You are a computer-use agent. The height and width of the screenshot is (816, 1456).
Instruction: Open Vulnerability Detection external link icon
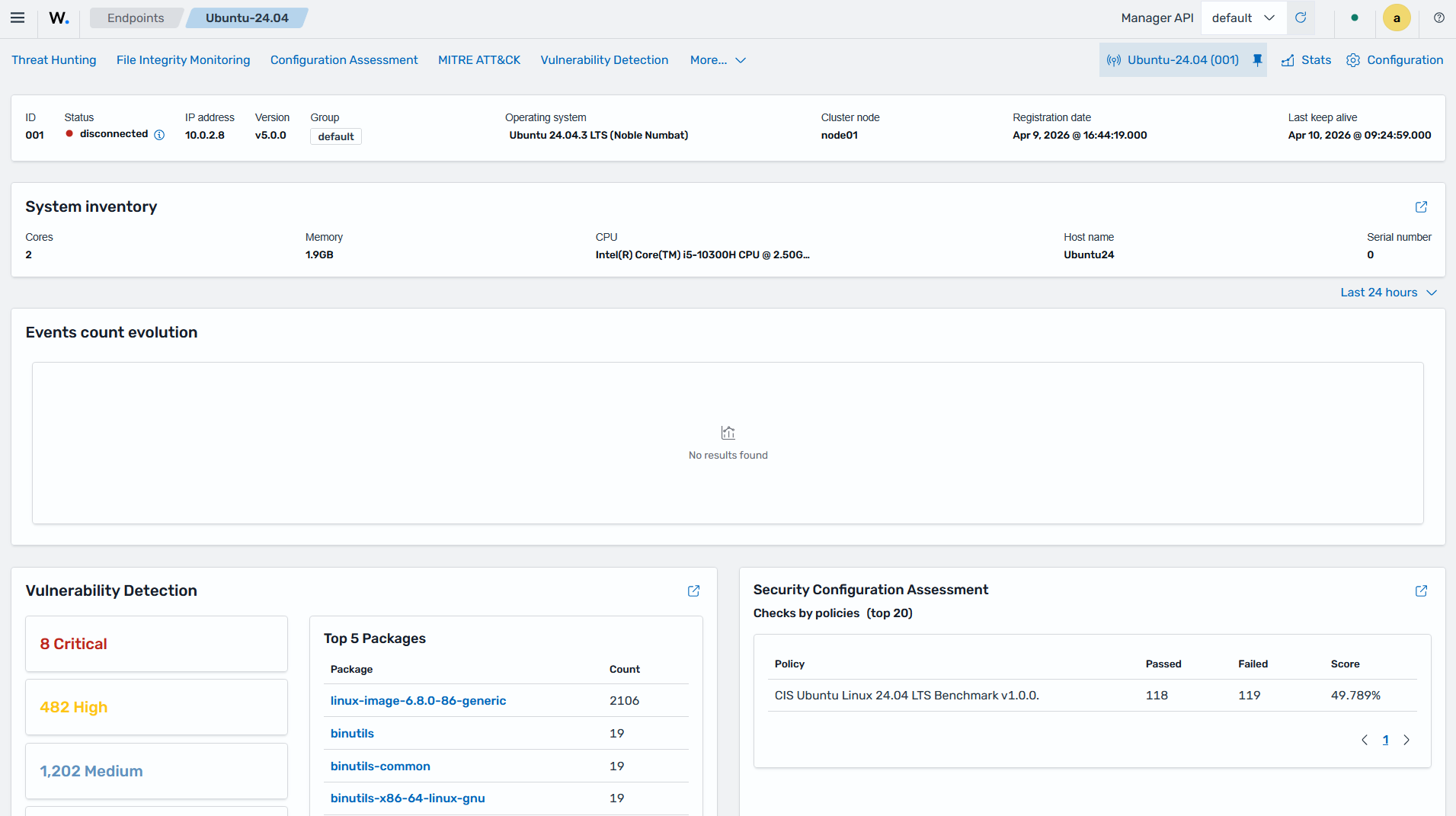click(x=693, y=590)
